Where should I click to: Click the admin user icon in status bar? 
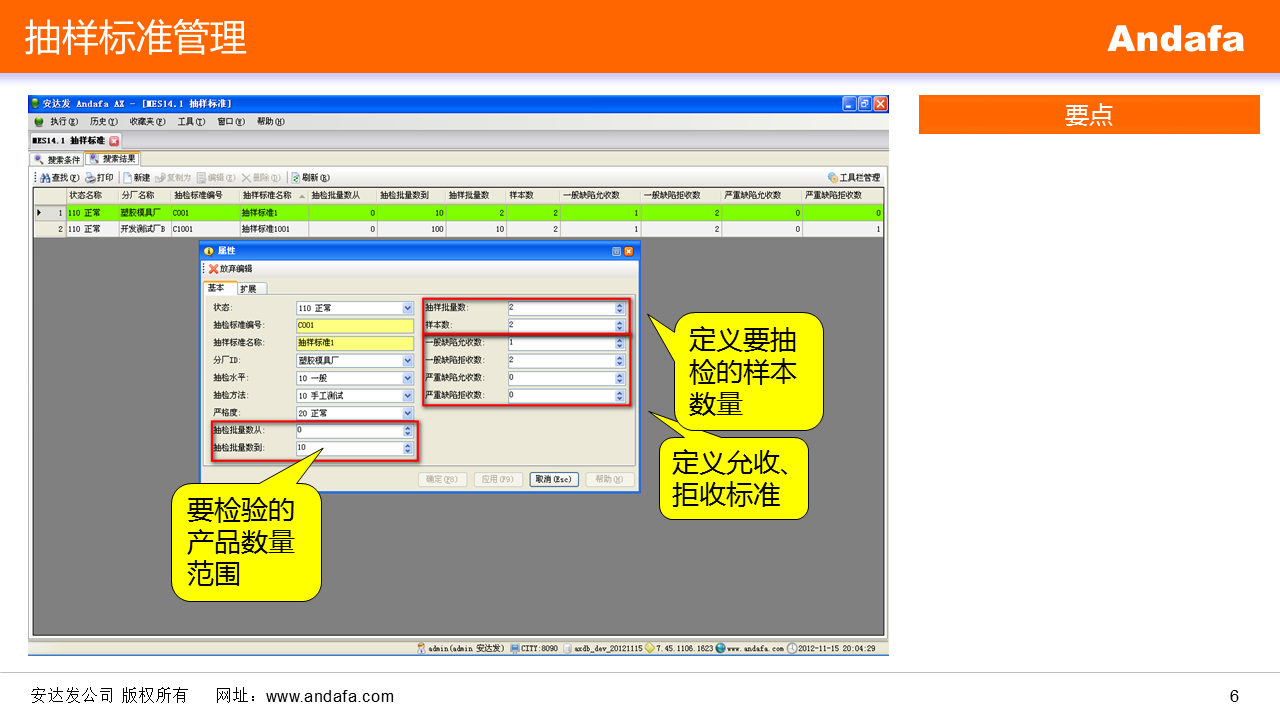point(422,648)
